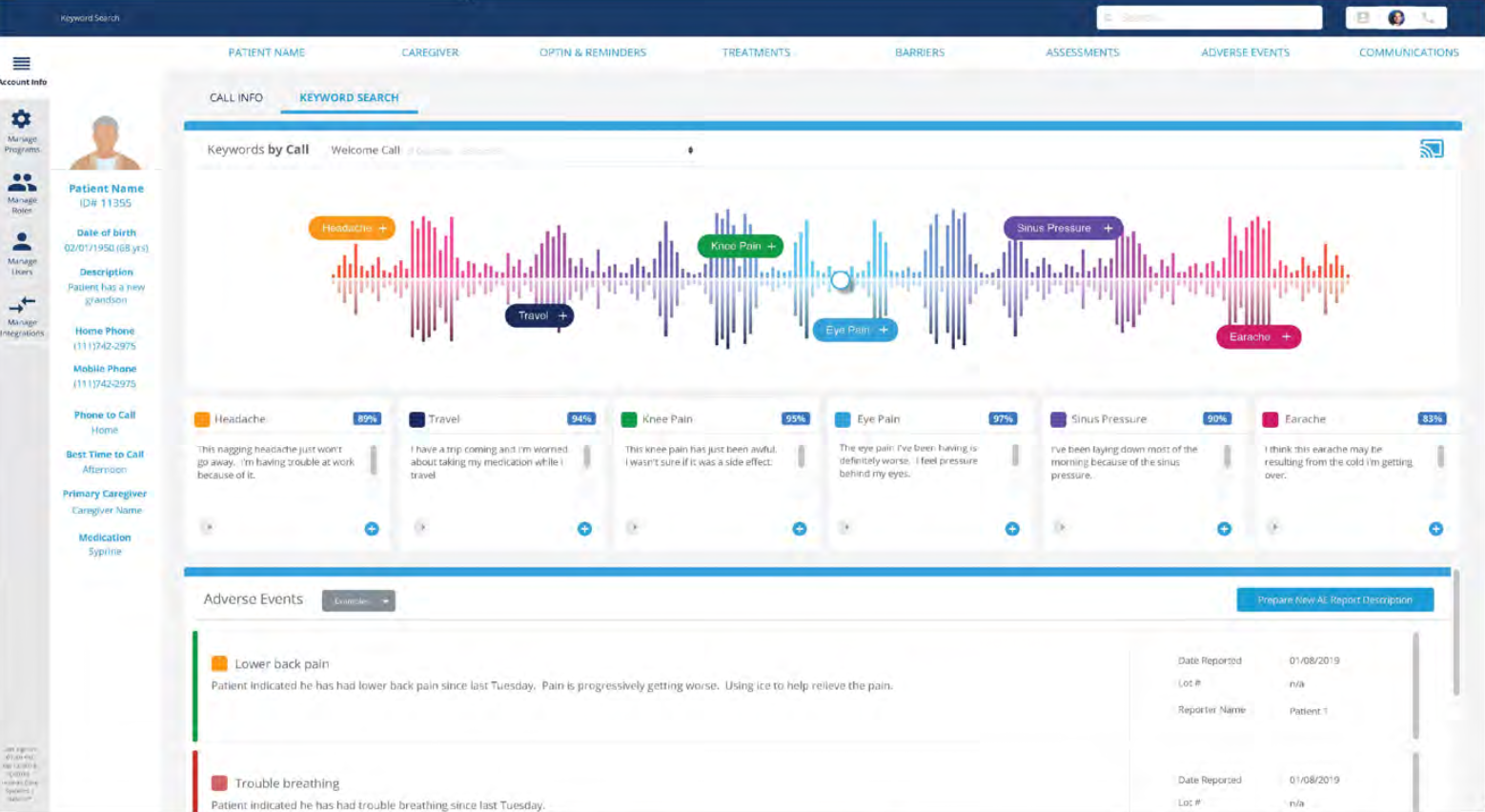Open the Adverse Events filter dropdown

(358, 600)
